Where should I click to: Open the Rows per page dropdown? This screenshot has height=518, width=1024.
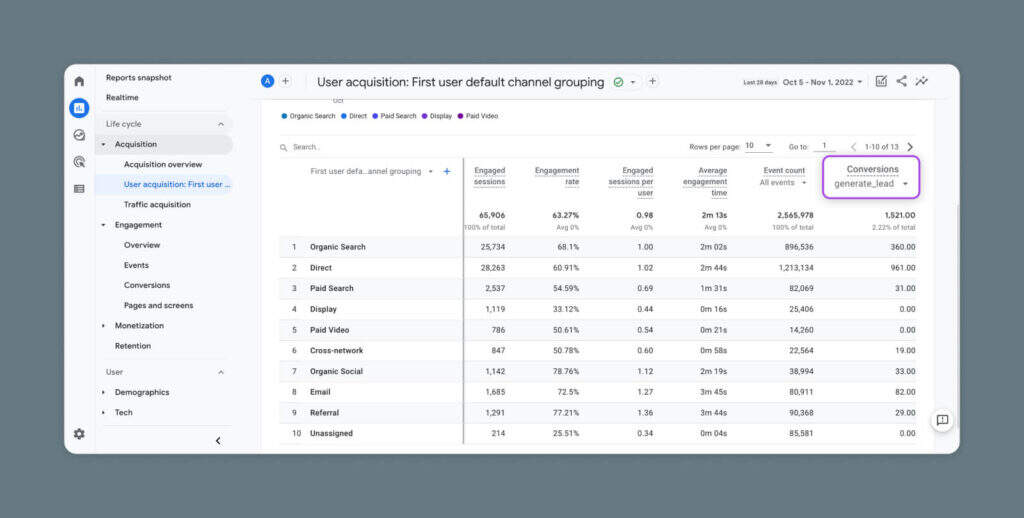[759, 146]
